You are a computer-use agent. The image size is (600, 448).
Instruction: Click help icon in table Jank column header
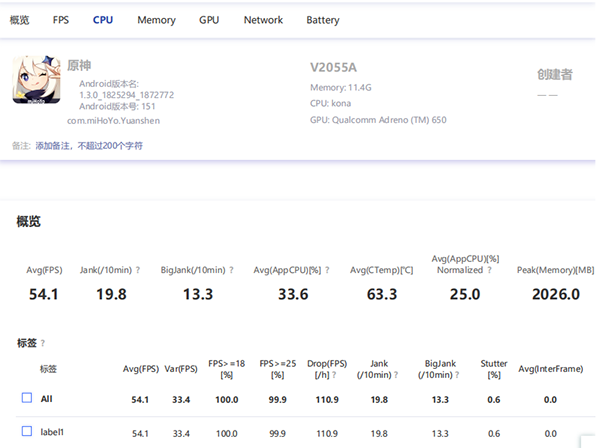coord(397,374)
